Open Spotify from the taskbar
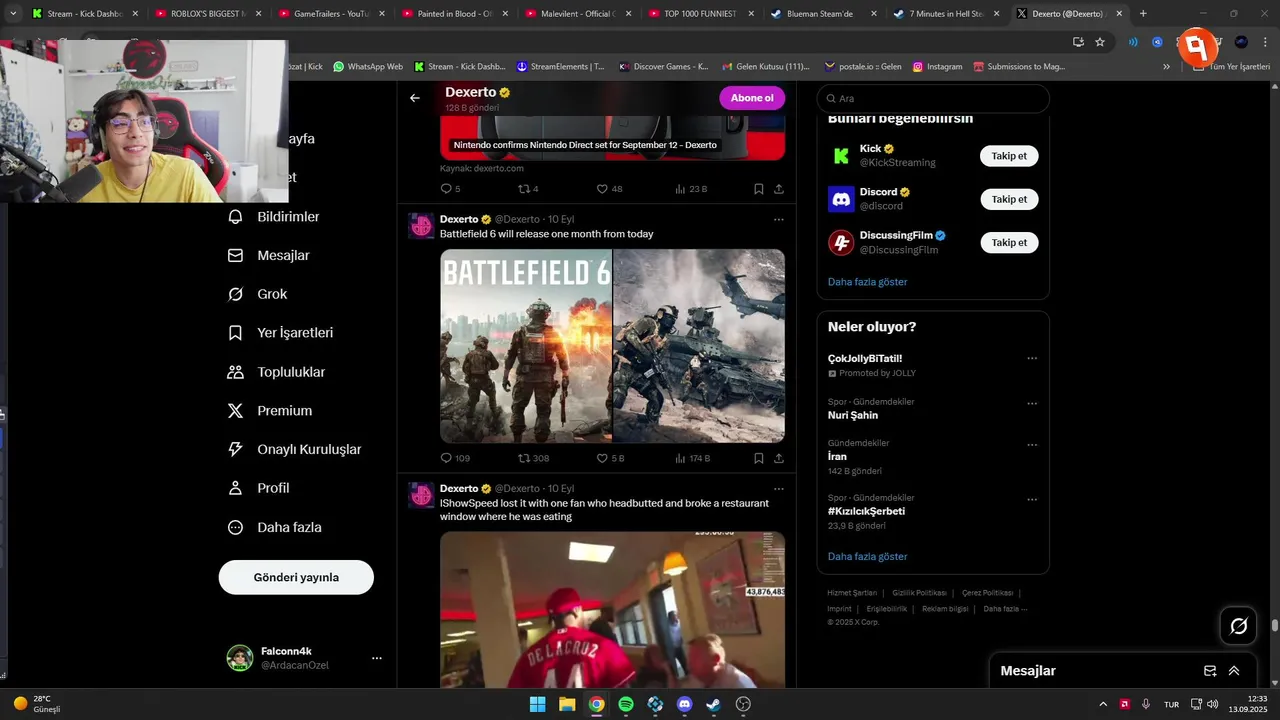 626,704
